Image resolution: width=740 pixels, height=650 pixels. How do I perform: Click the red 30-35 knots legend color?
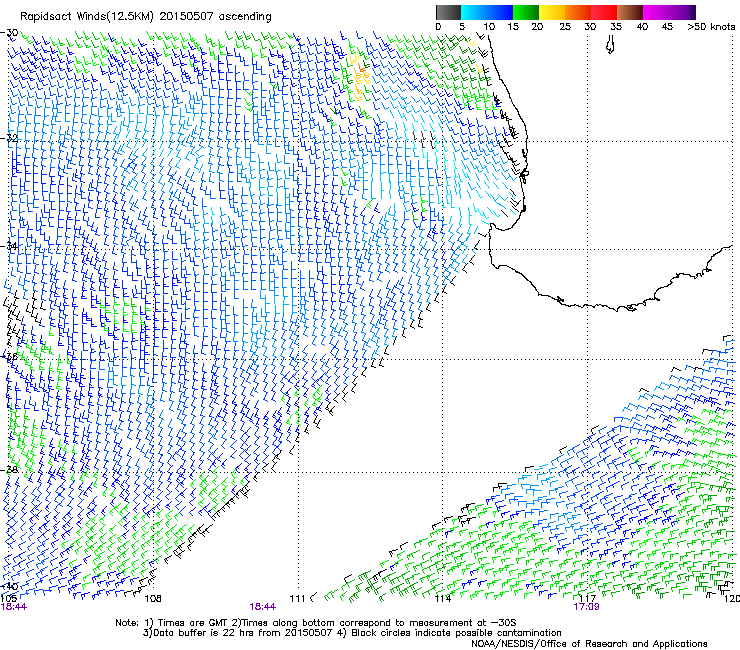604,12
